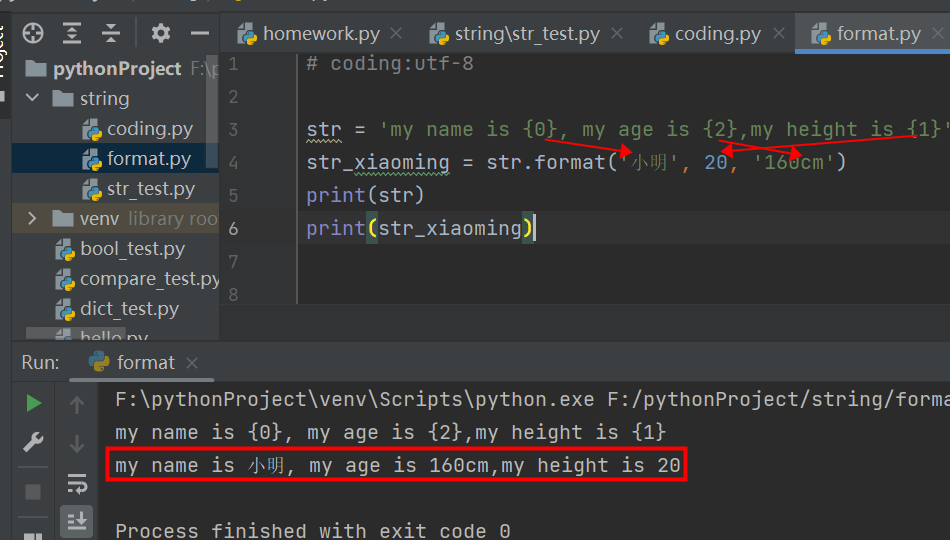The width and height of the screenshot is (950, 540).
Task: Open dict_test.py from the project tree
Action: point(129,309)
